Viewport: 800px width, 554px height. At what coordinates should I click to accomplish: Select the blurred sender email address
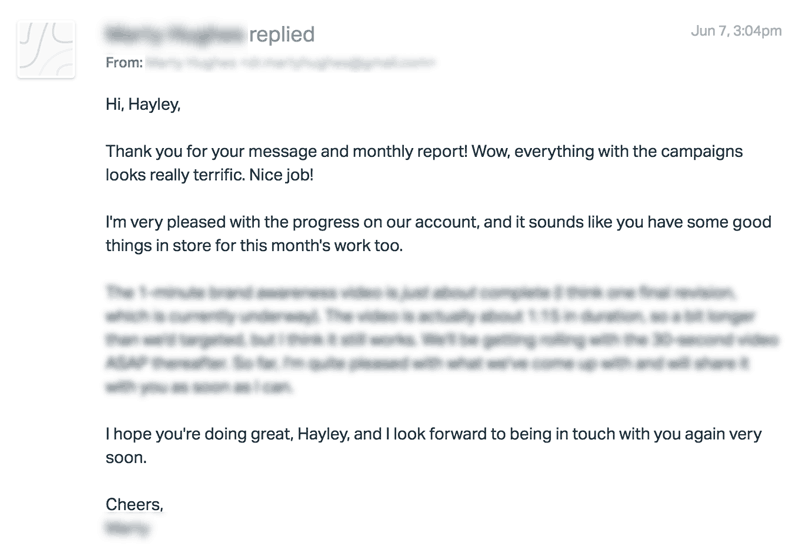[290, 62]
